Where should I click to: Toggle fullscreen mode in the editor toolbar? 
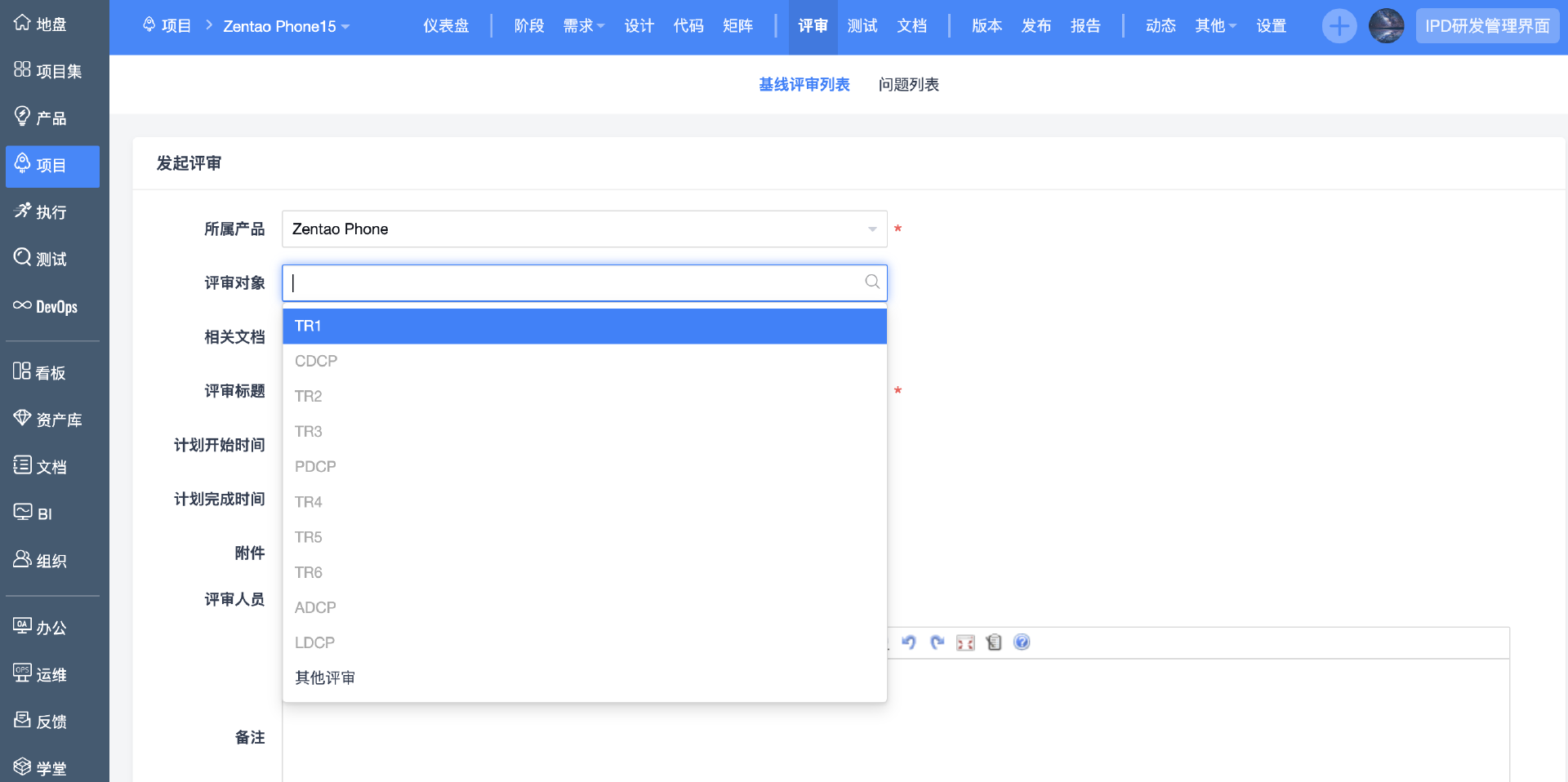(x=965, y=642)
